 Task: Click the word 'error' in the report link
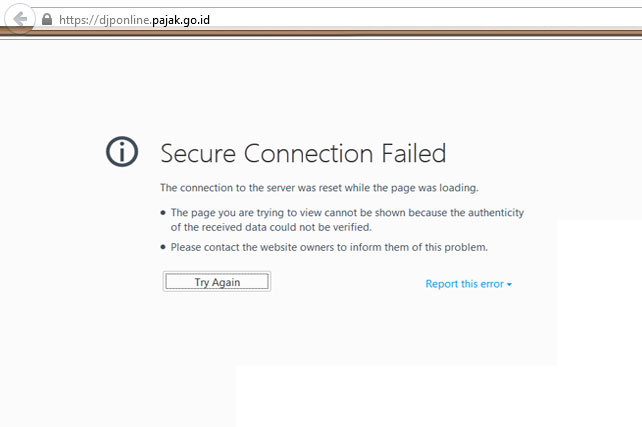click(492, 284)
